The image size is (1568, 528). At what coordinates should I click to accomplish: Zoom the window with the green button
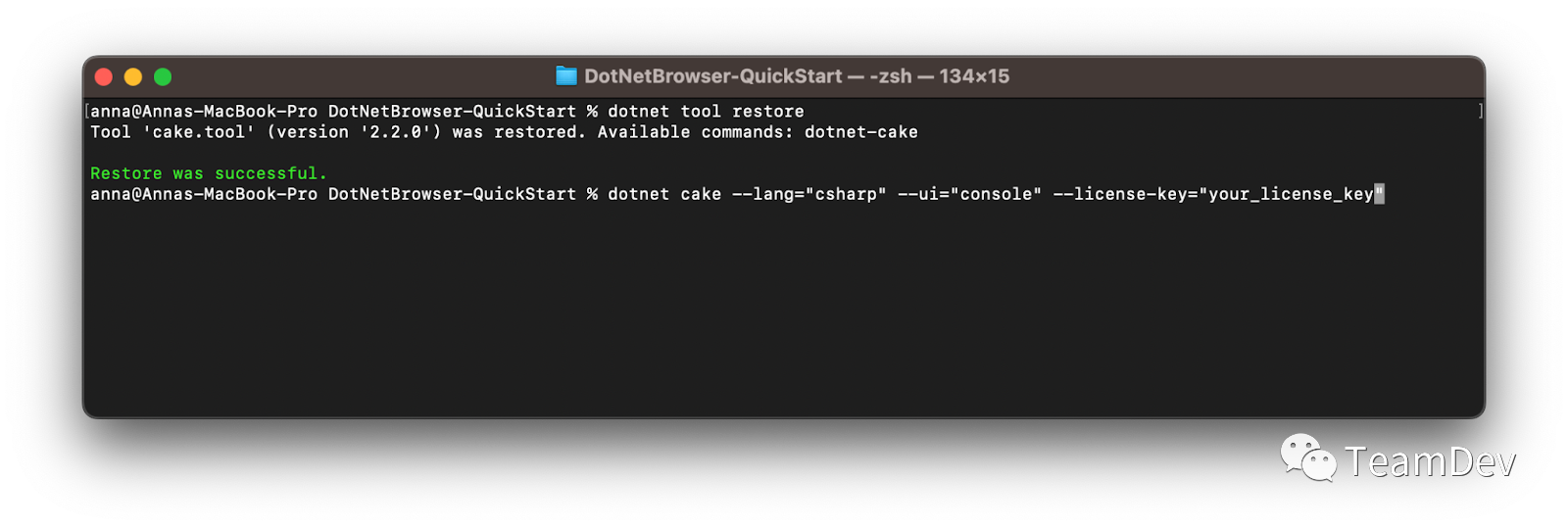point(163,76)
